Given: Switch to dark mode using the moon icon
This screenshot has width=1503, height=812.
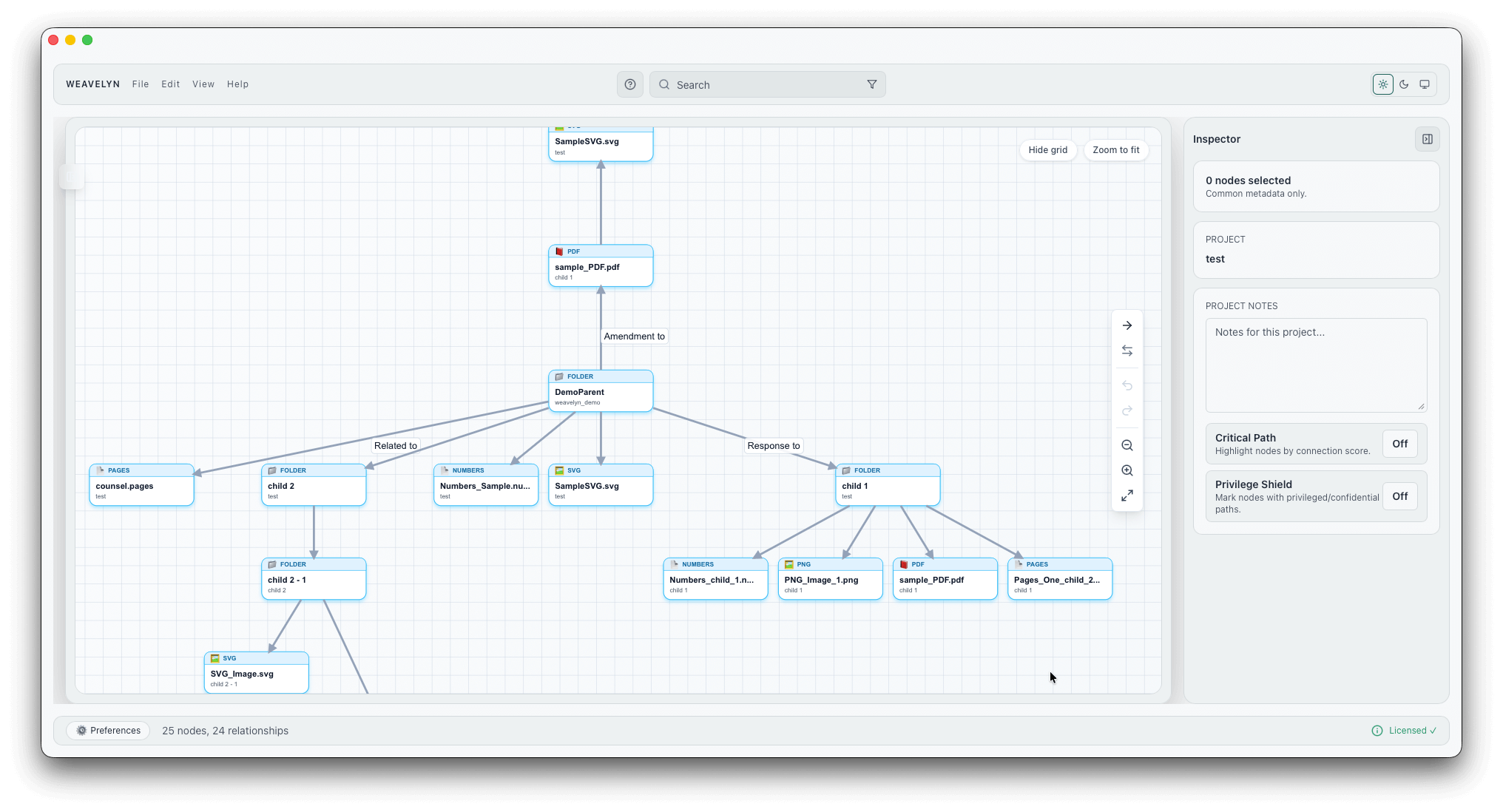Looking at the screenshot, I should 1404,84.
